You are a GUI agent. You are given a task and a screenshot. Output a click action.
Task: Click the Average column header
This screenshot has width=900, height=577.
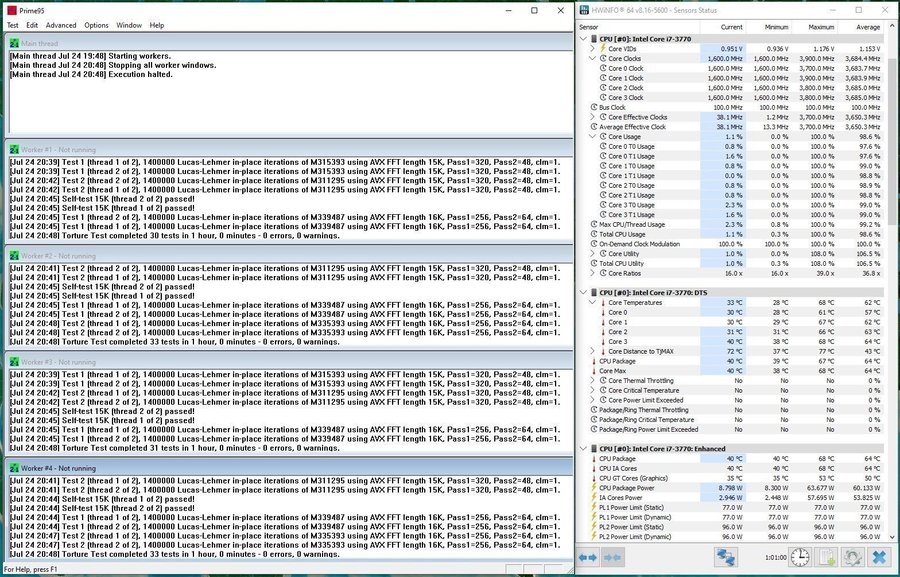[x=860, y=27]
